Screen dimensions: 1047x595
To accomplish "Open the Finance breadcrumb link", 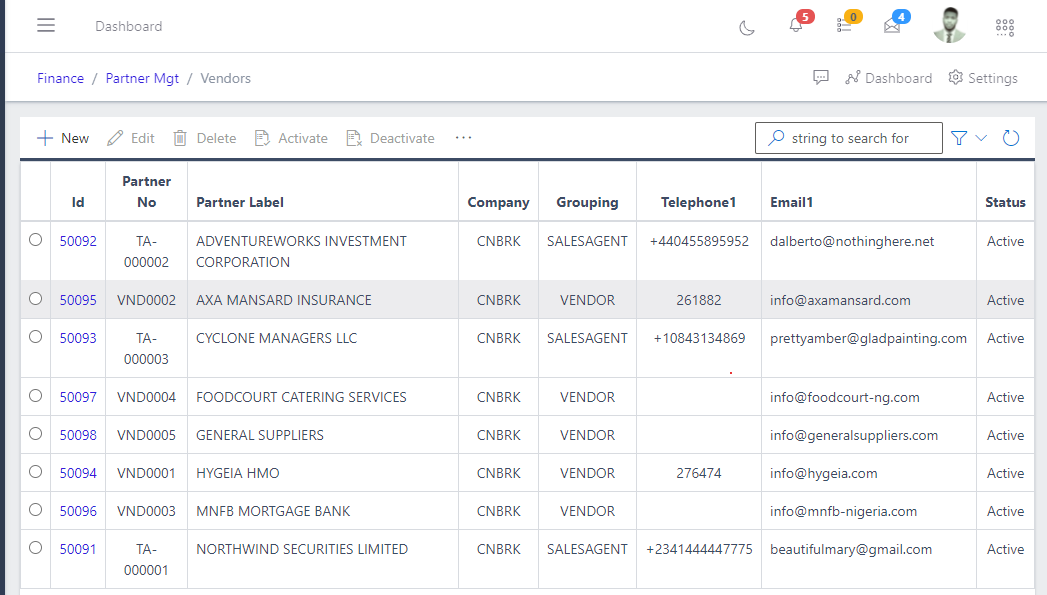I will tap(60, 77).
